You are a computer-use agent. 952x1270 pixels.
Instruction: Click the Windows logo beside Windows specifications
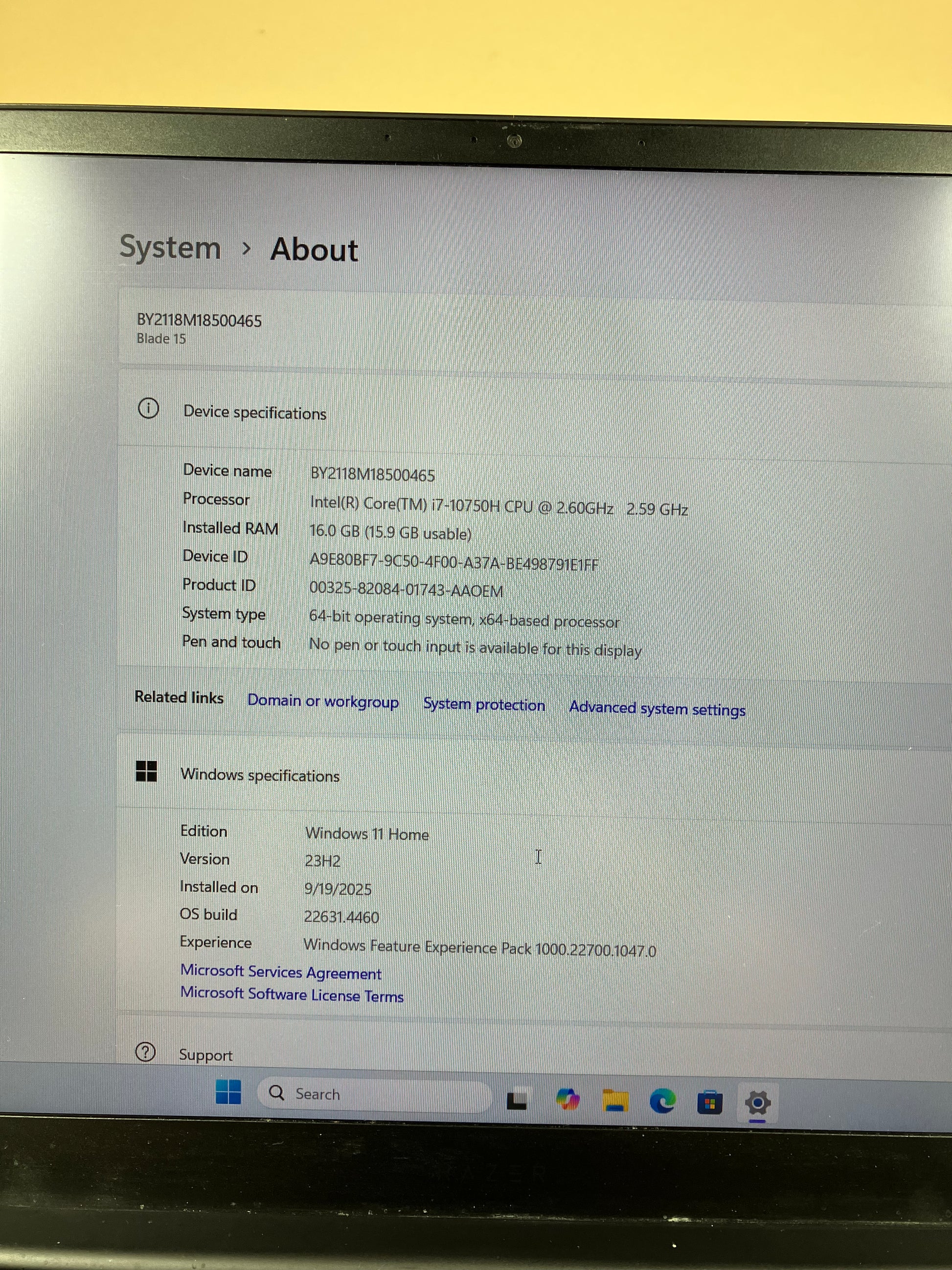[x=146, y=771]
